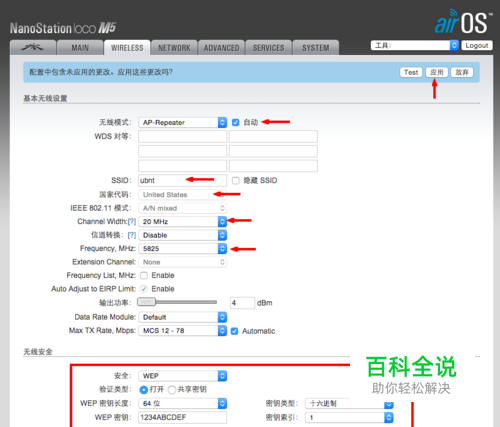
Task: Click the third right WDS peer field
Action: pos(273,166)
